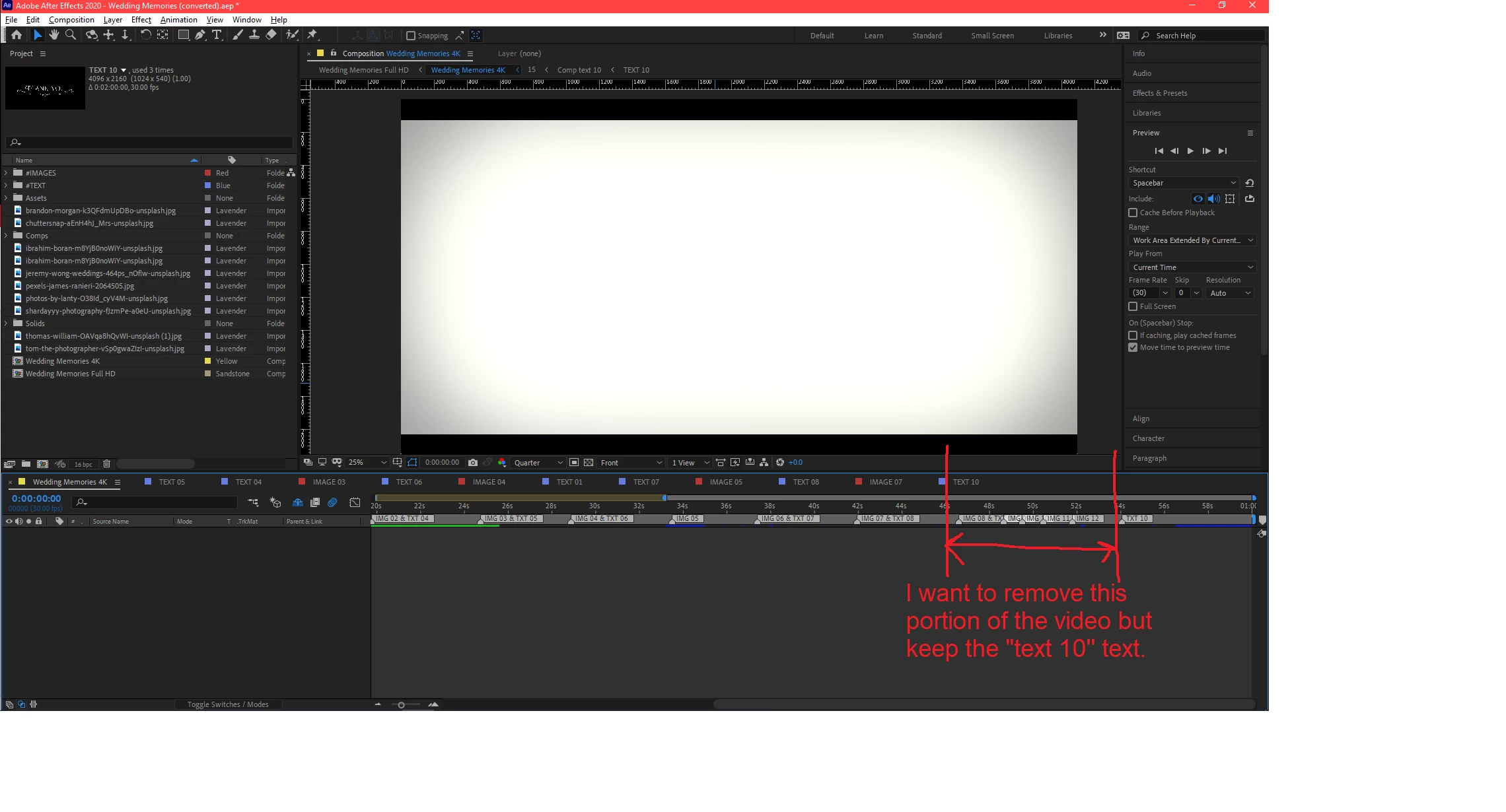
Task: Take snapshot with camera icon
Action: click(472, 463)
